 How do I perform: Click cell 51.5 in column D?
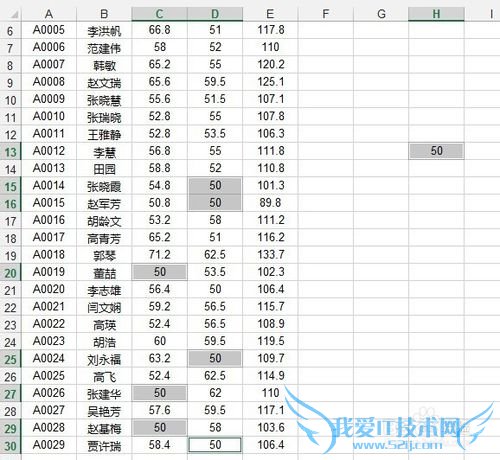(x=215, y=99)
